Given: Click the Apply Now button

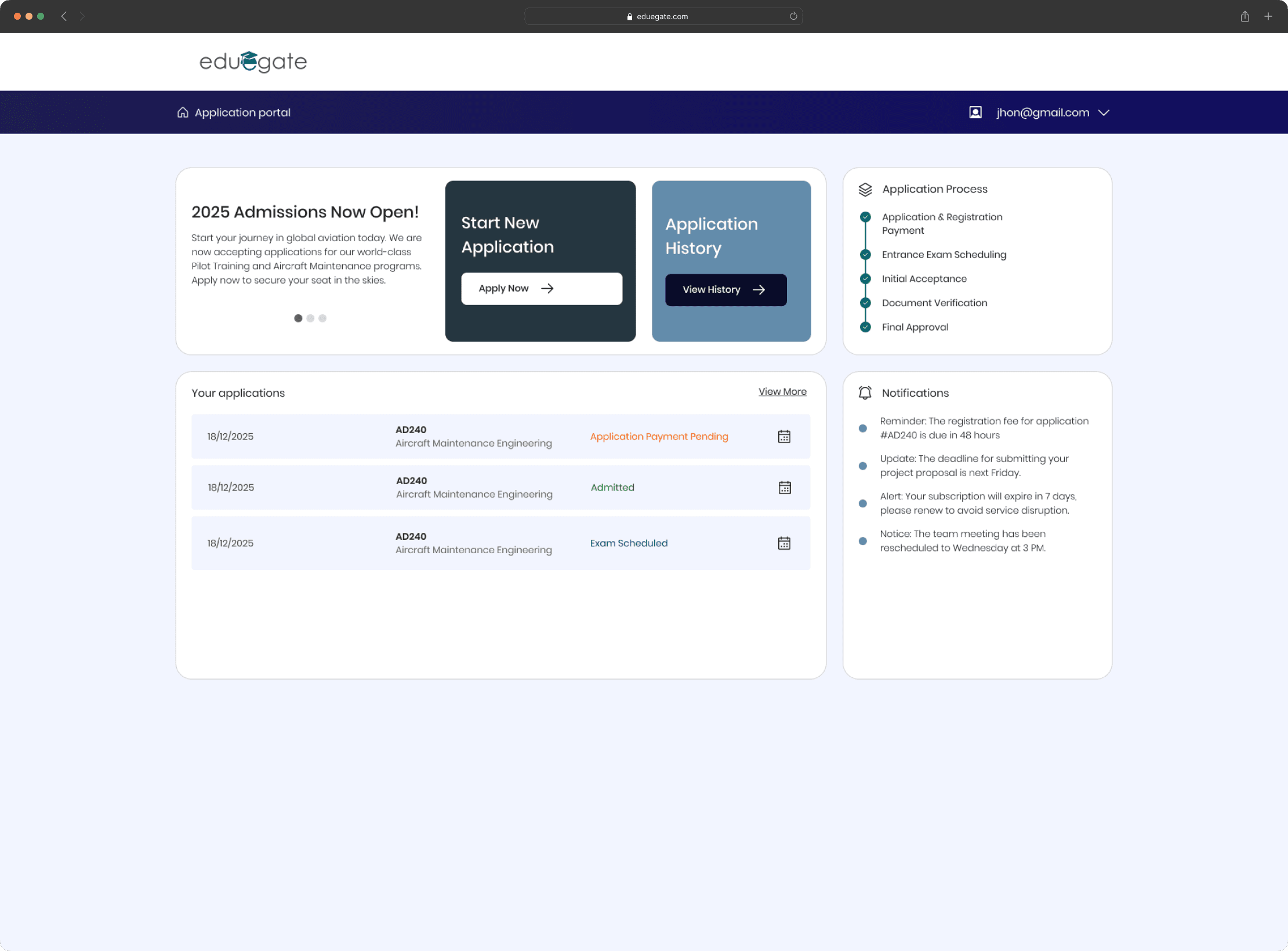Looking at the screenshot, I should 541,288.
